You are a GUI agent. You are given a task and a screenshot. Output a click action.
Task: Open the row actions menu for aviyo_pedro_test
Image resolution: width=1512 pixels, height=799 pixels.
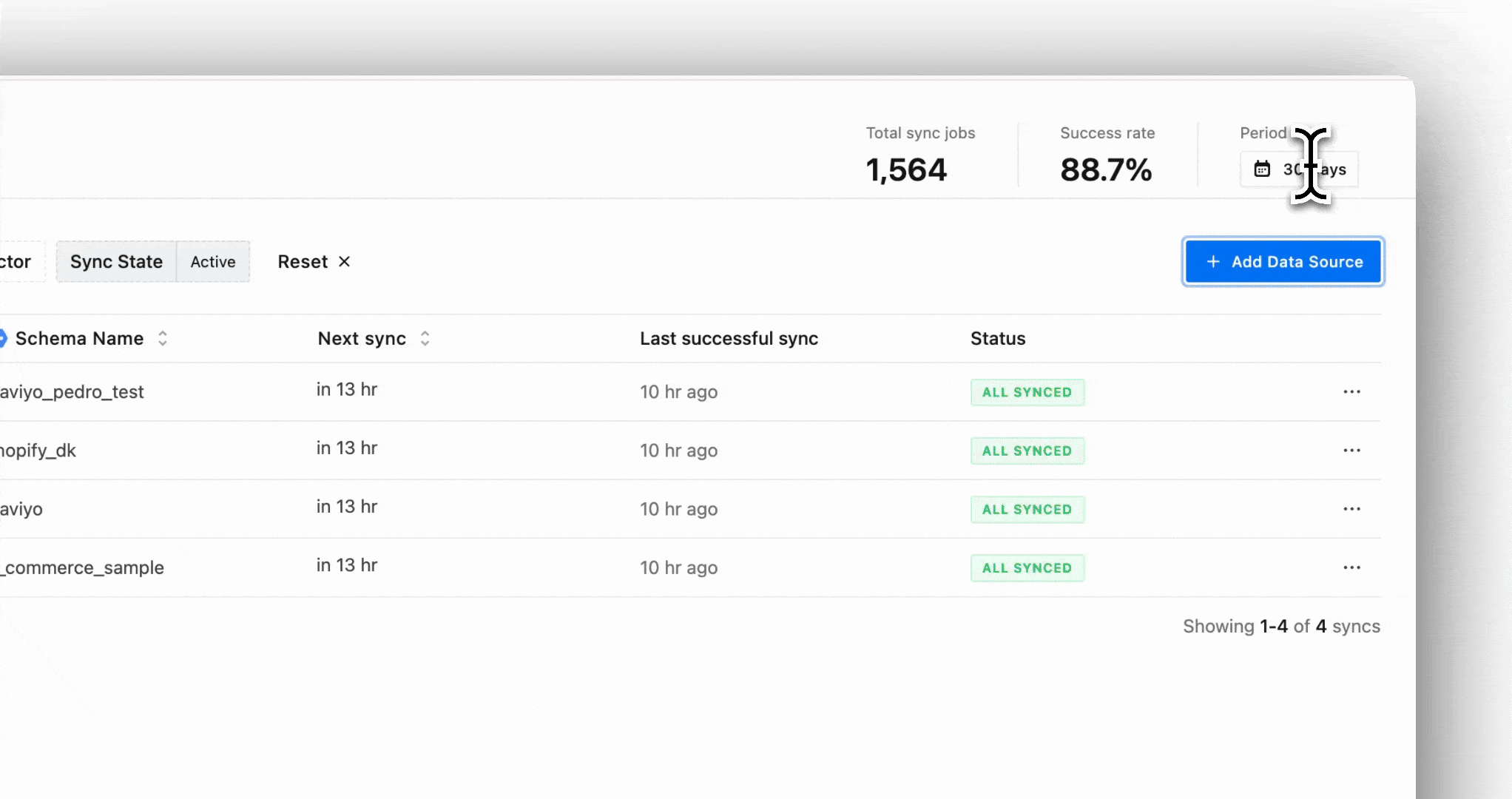(1351, 391)
